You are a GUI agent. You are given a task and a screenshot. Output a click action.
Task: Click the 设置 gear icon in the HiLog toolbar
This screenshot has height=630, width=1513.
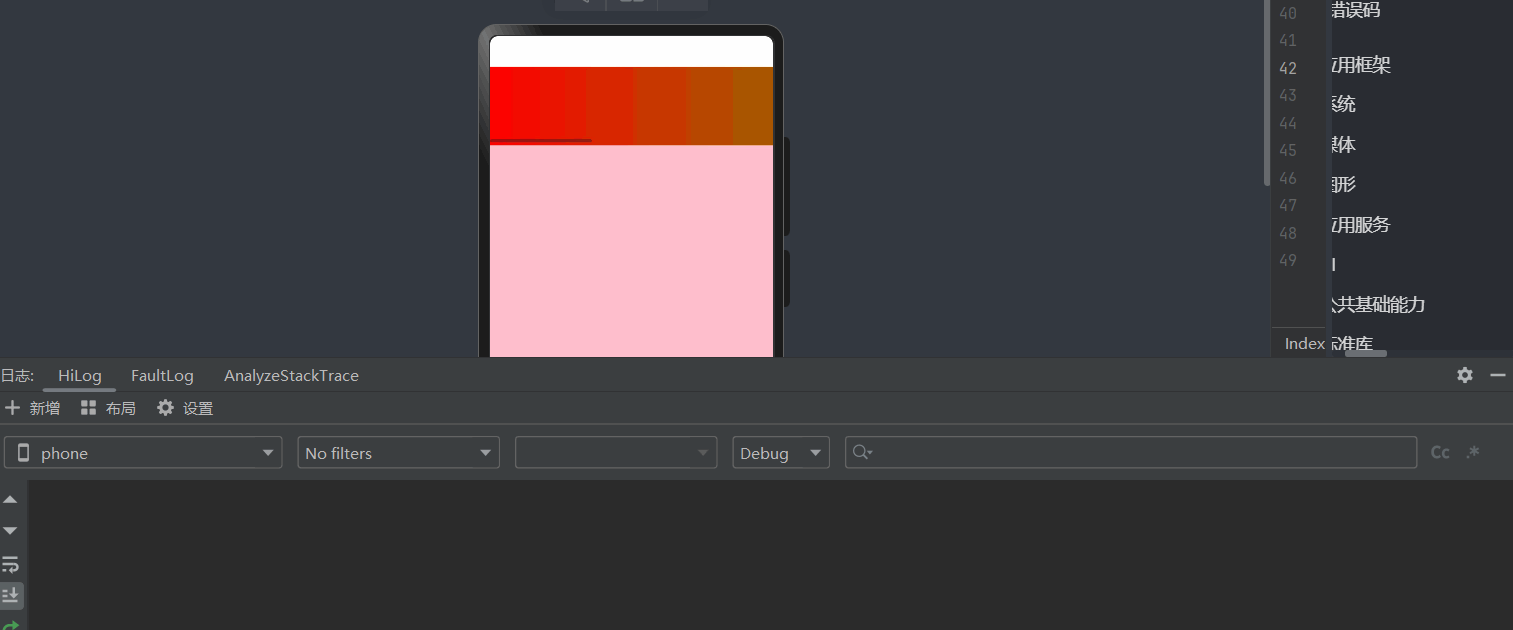click(x=164, y=407)
